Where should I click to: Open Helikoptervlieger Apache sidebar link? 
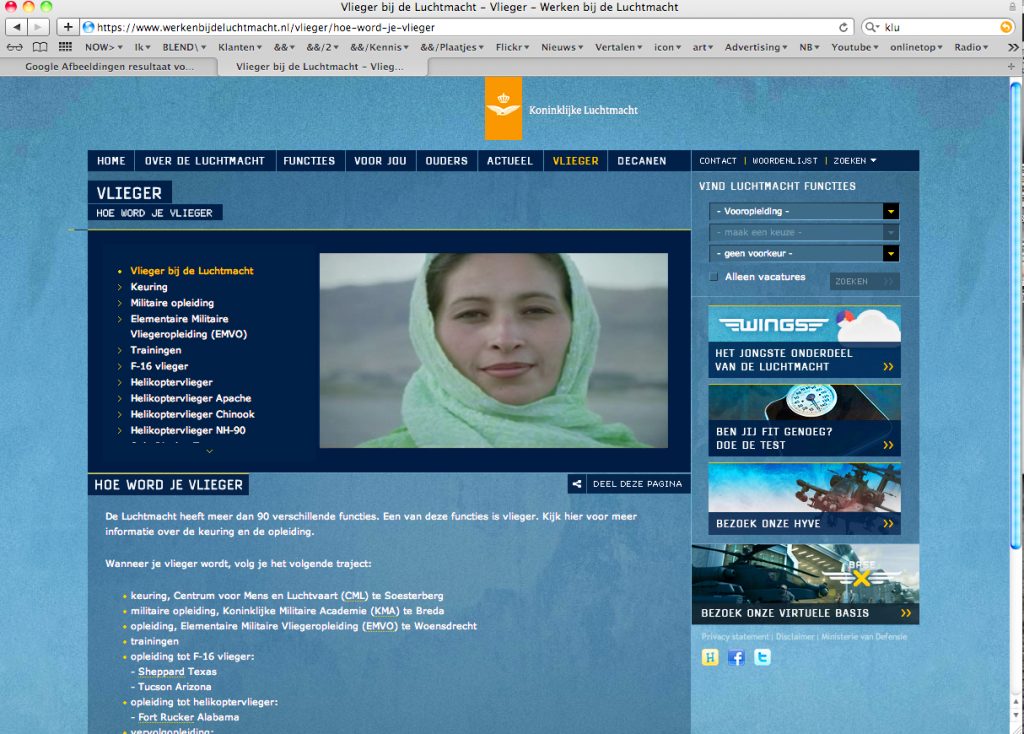(x=191, y=398)
